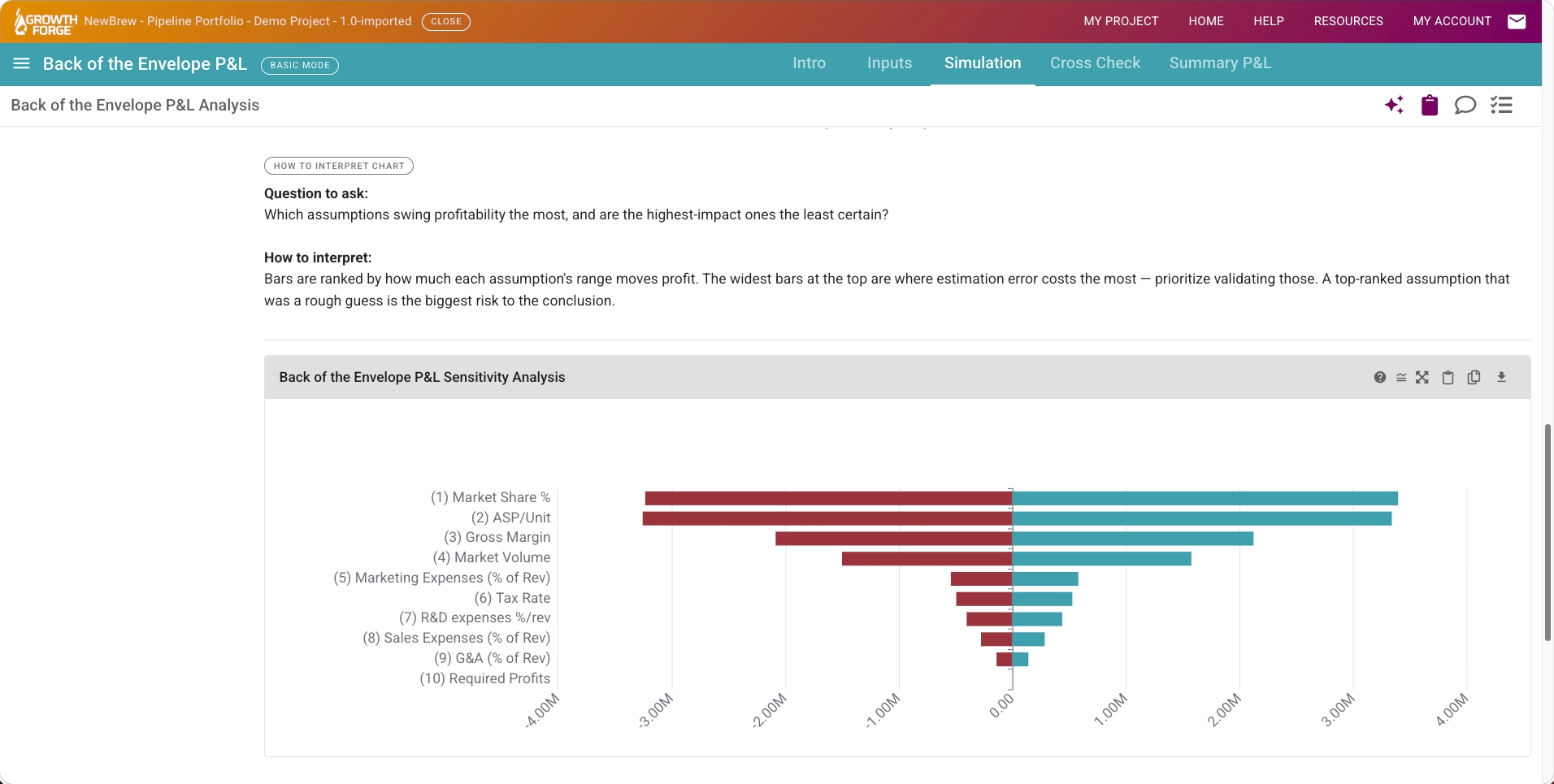
Task: Click the Marketing Expenses teal bar
Action: point(1045,579)
